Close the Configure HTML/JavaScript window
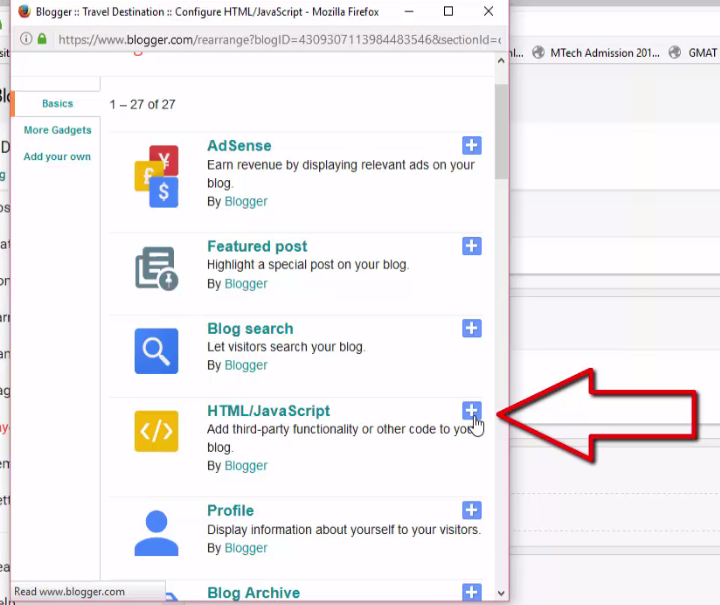 point(489,11)
